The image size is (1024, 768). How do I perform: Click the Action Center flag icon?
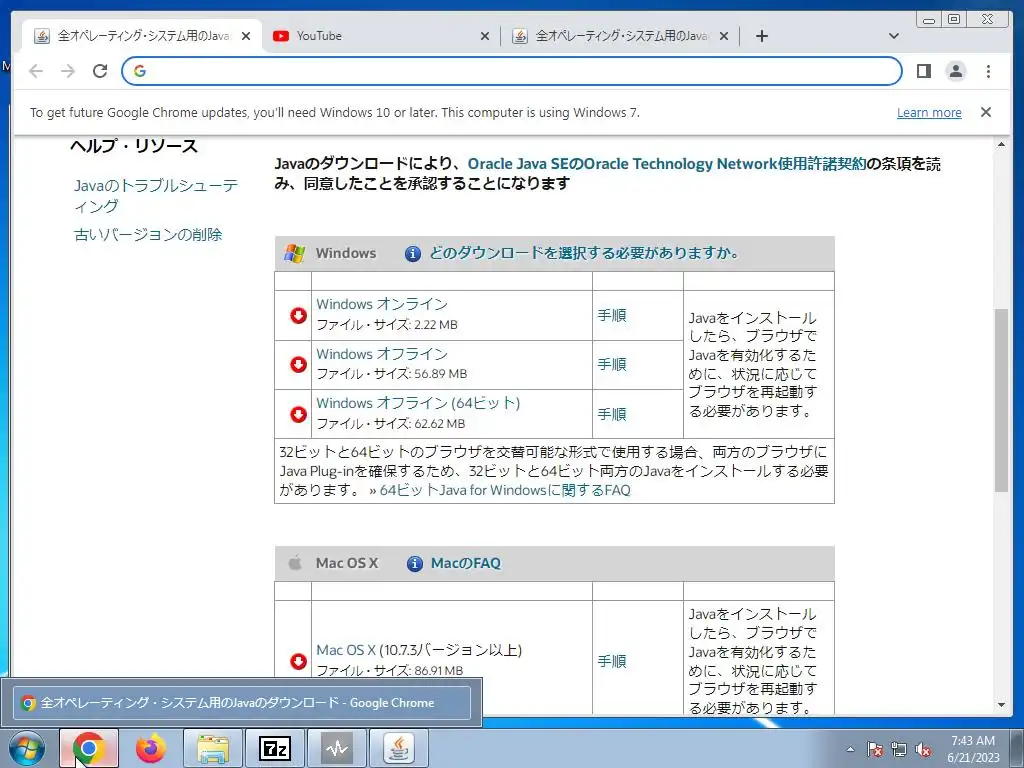click(x=874, y=749)
